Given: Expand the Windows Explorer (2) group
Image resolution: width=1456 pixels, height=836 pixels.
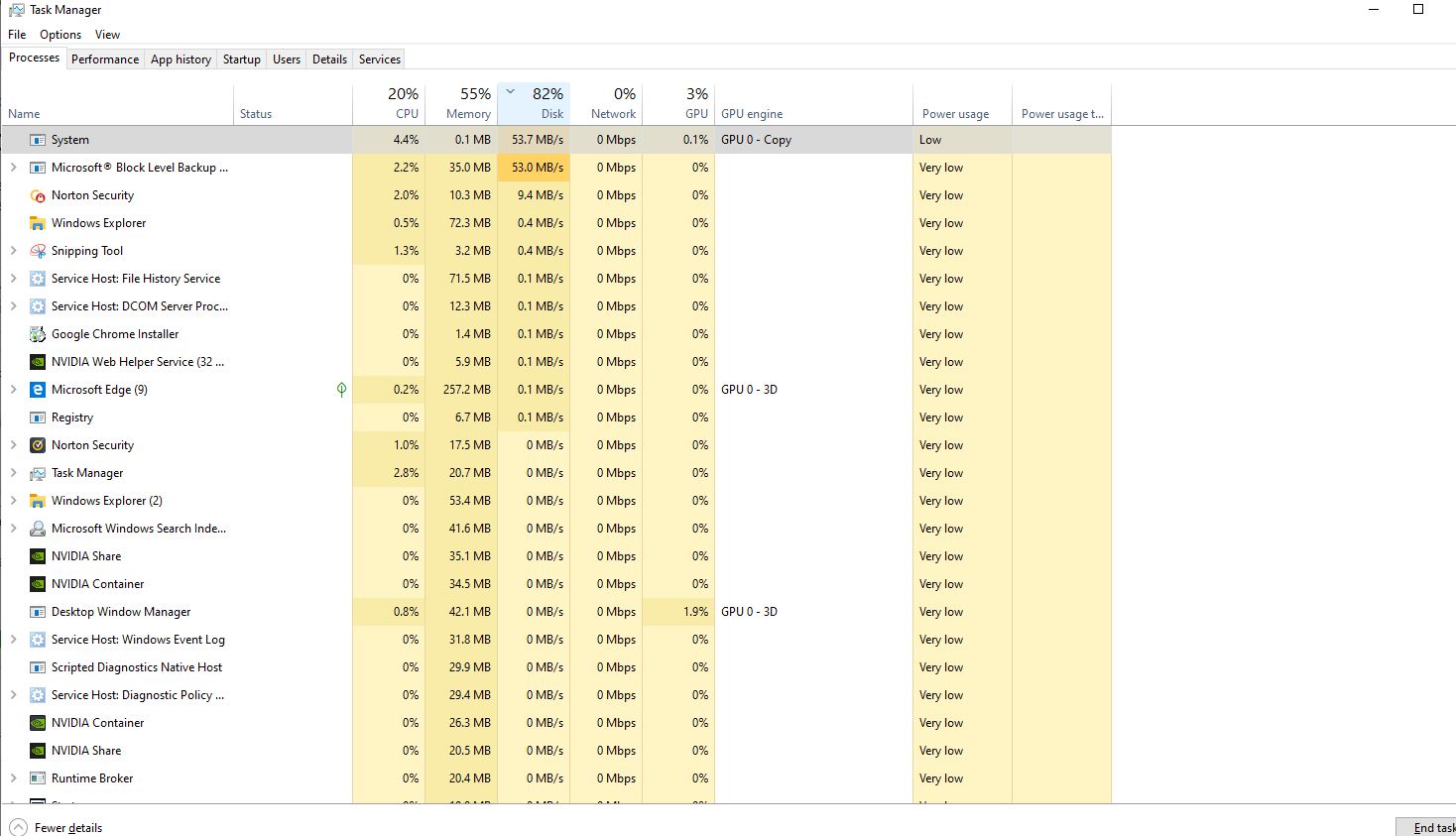Looking at the screenshot, I should pyautogui.click(x=13, y=501).
